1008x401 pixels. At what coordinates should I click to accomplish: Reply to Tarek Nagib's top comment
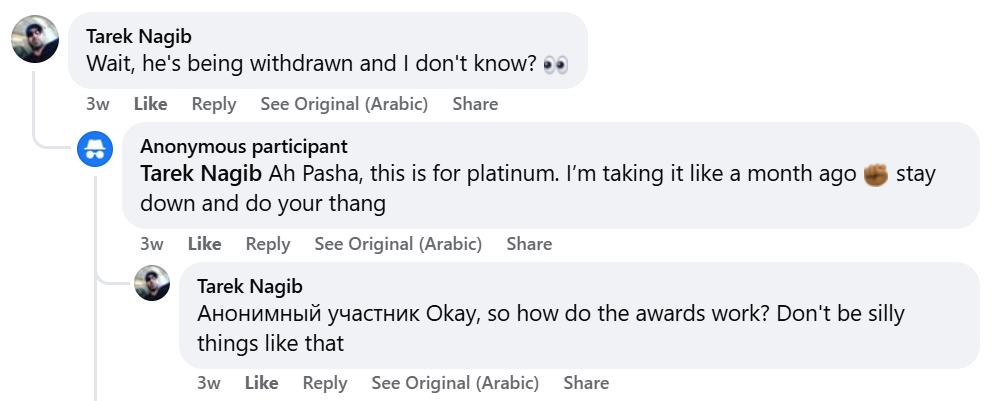214,104
